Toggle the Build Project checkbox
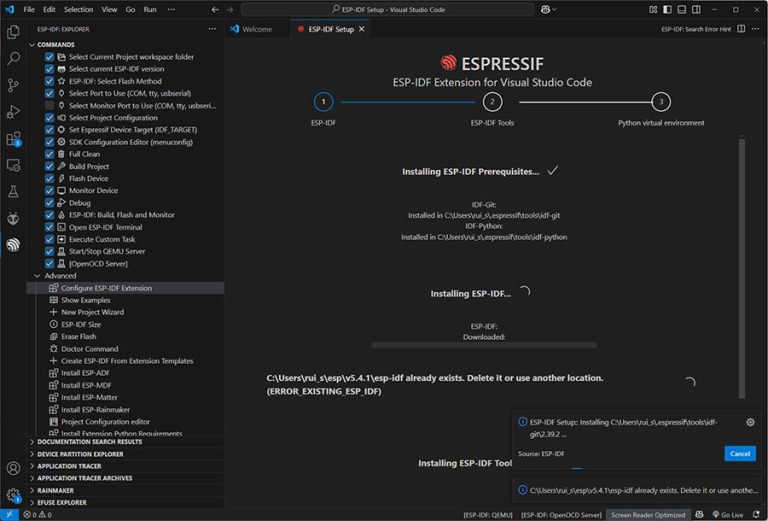The image size is (768, 521). [x=49, y=166]
